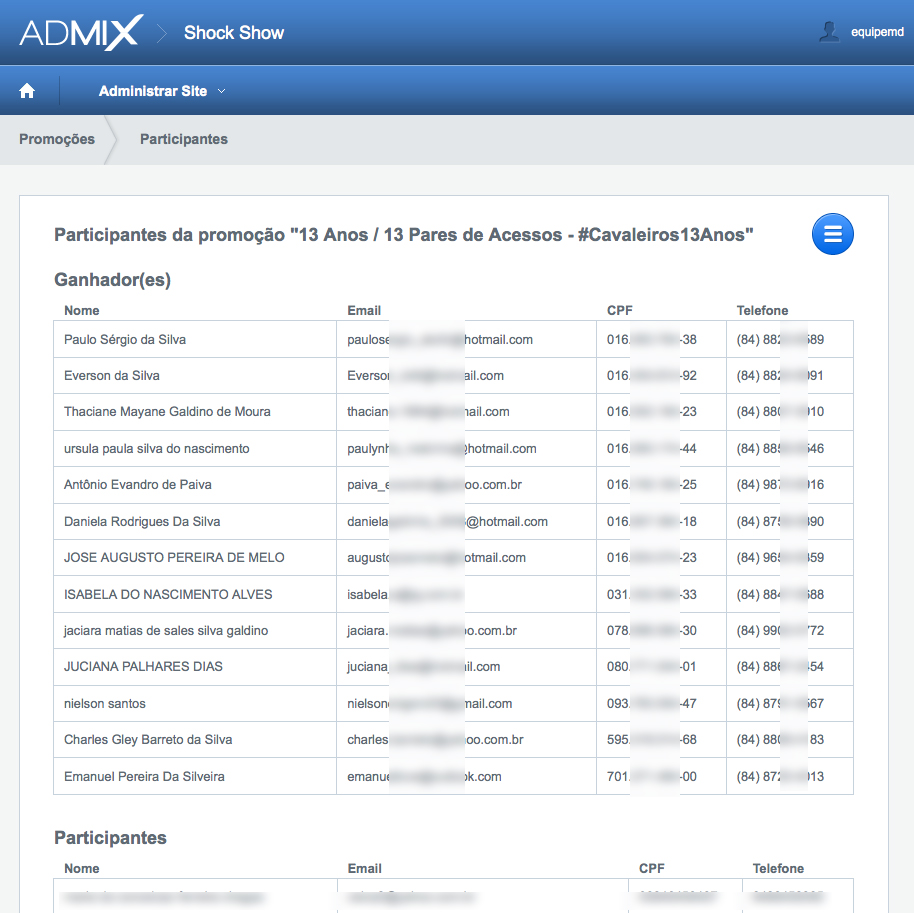This screenshot has width=914, height=913.
Task: Select the Paulo Sérgio da Silva row
Action: pos(125,339)
